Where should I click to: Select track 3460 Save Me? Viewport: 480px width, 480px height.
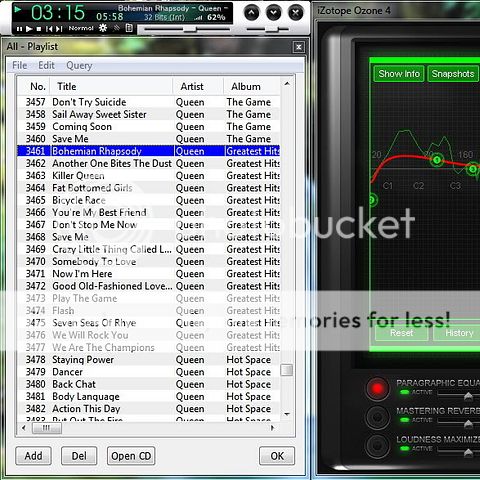149,139
